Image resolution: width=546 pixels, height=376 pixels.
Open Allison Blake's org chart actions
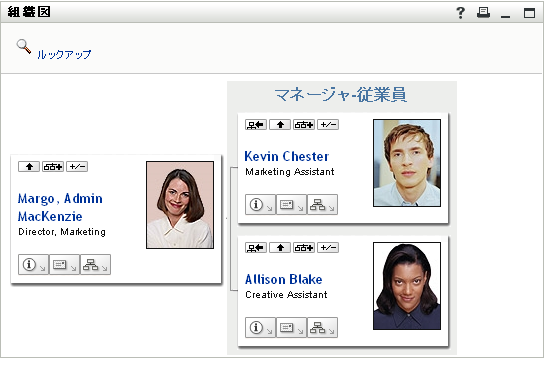point(322,327)
